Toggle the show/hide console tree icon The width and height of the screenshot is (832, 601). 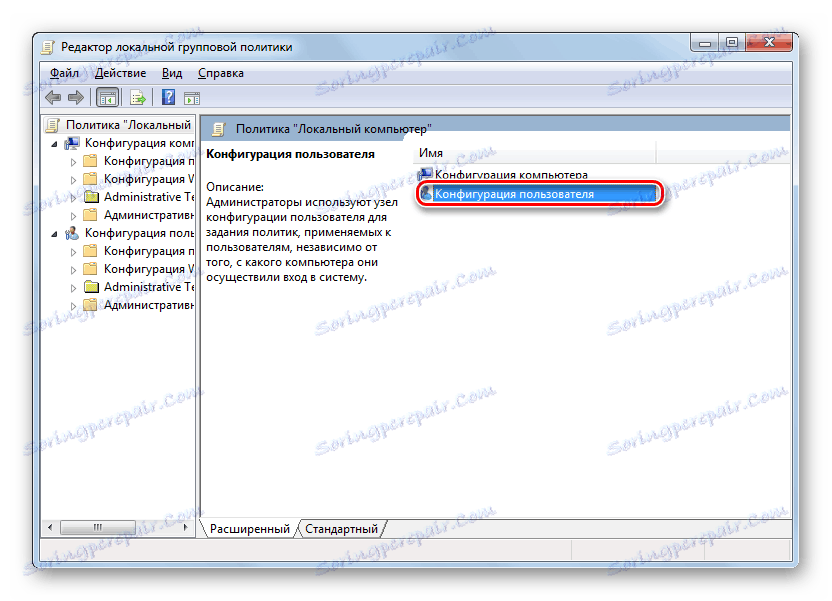[108, 98]
